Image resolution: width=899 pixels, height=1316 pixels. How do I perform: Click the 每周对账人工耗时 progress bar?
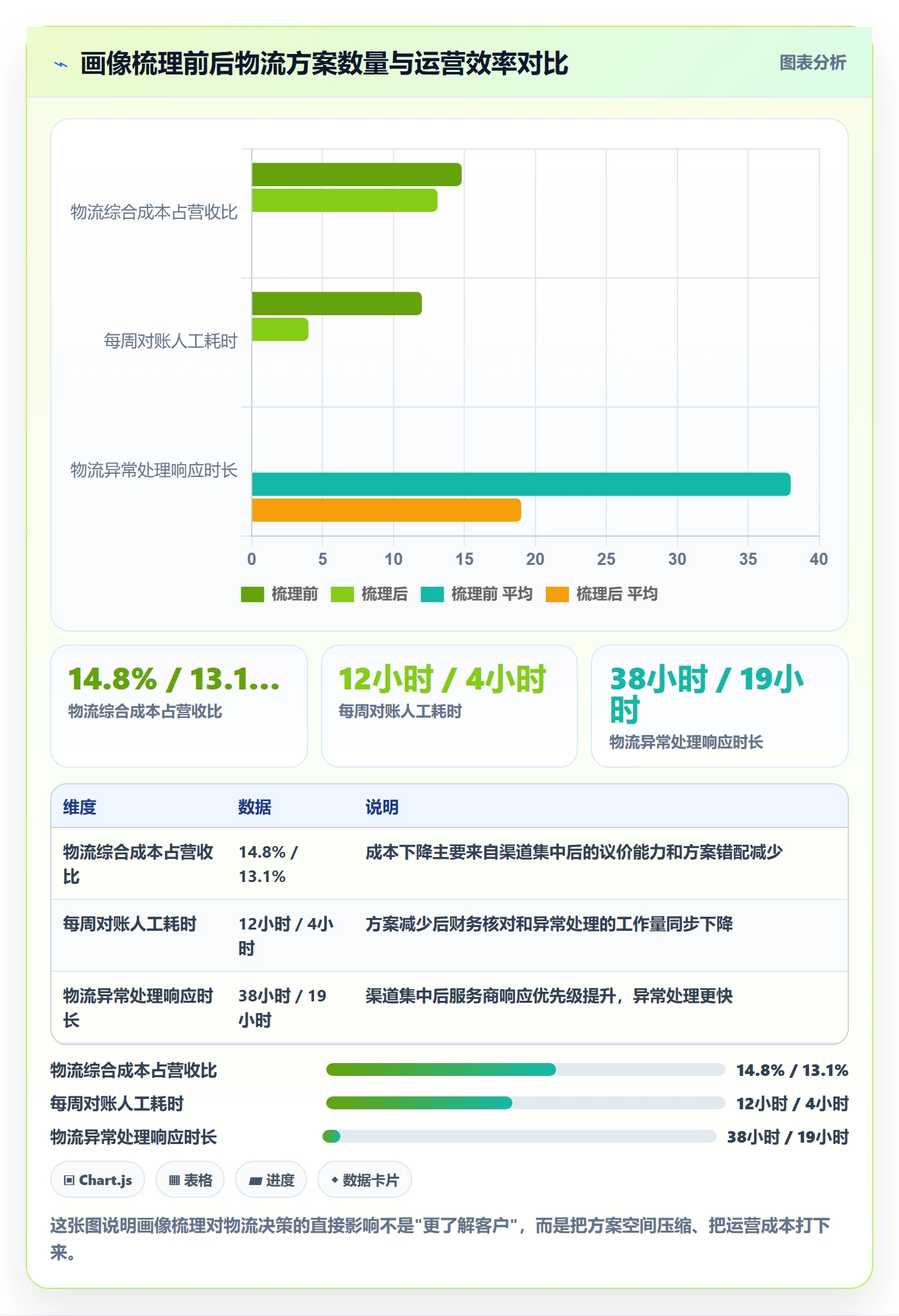coord(525,1103)
